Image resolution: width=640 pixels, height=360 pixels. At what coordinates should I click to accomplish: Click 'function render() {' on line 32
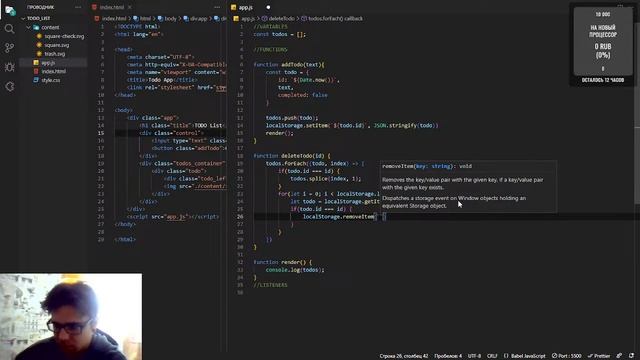tap(282, 262)
